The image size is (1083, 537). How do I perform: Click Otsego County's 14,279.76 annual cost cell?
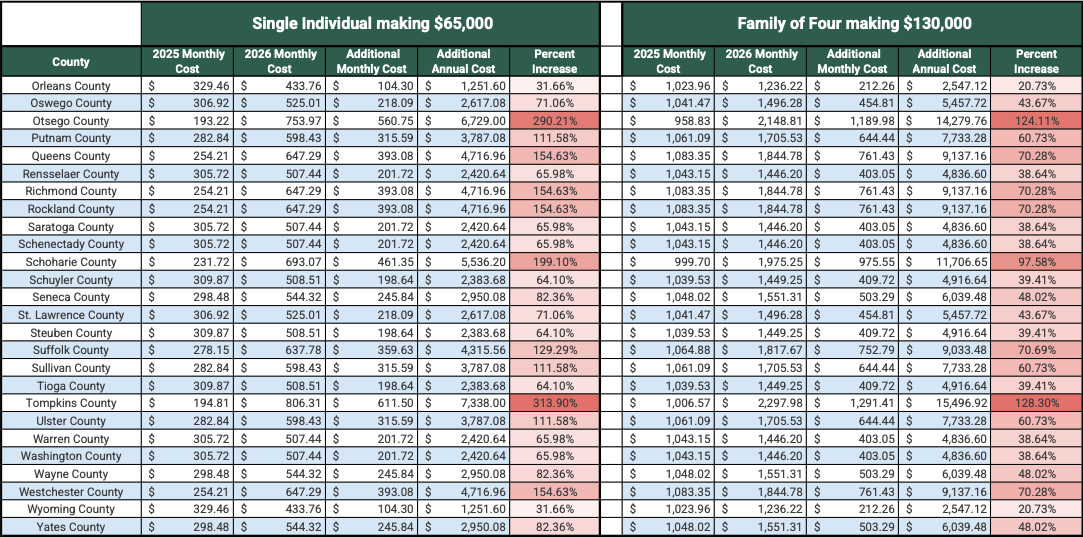tap(944, 121)
